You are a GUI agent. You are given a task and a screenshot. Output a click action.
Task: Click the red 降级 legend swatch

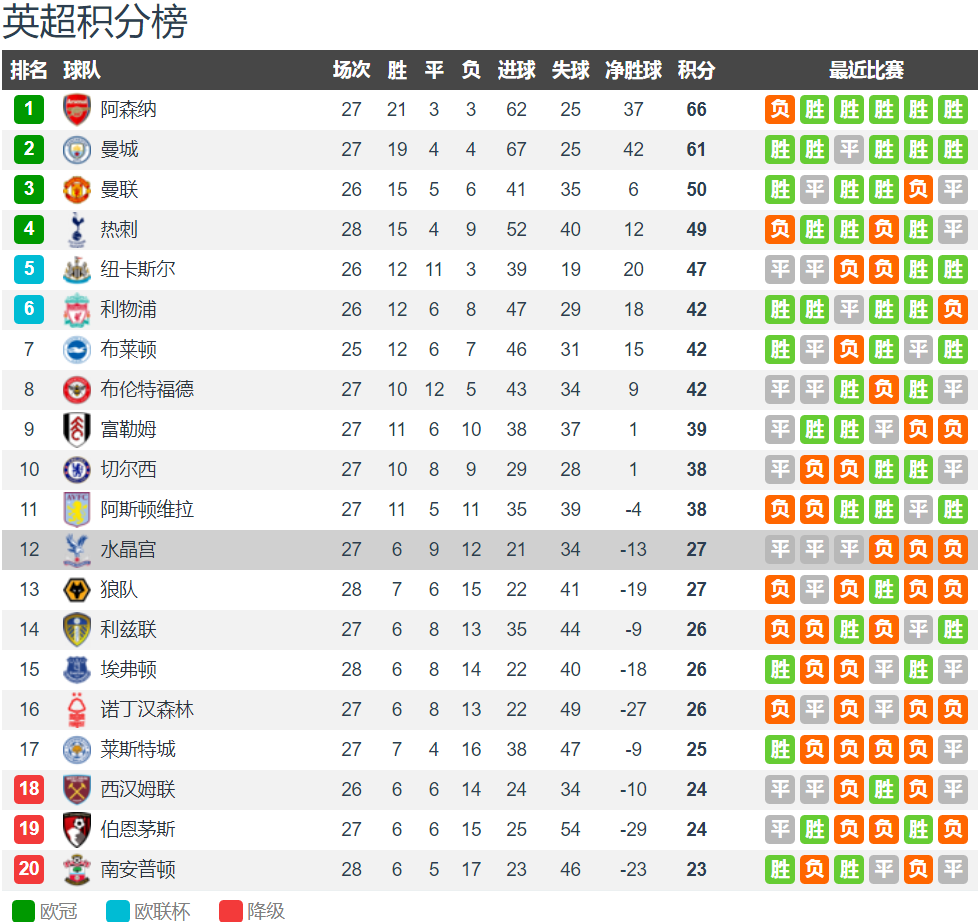point(231,911)
